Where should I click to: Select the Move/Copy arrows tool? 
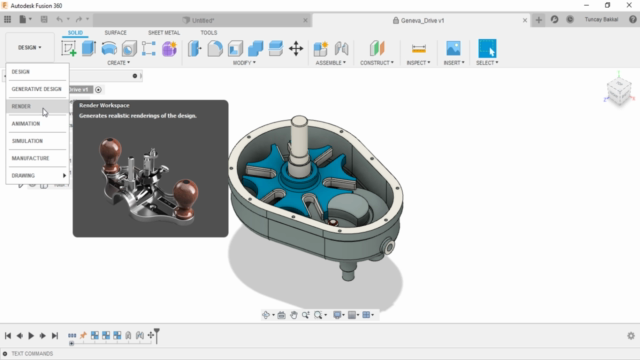pyautogui.click(x=296, y=48)
